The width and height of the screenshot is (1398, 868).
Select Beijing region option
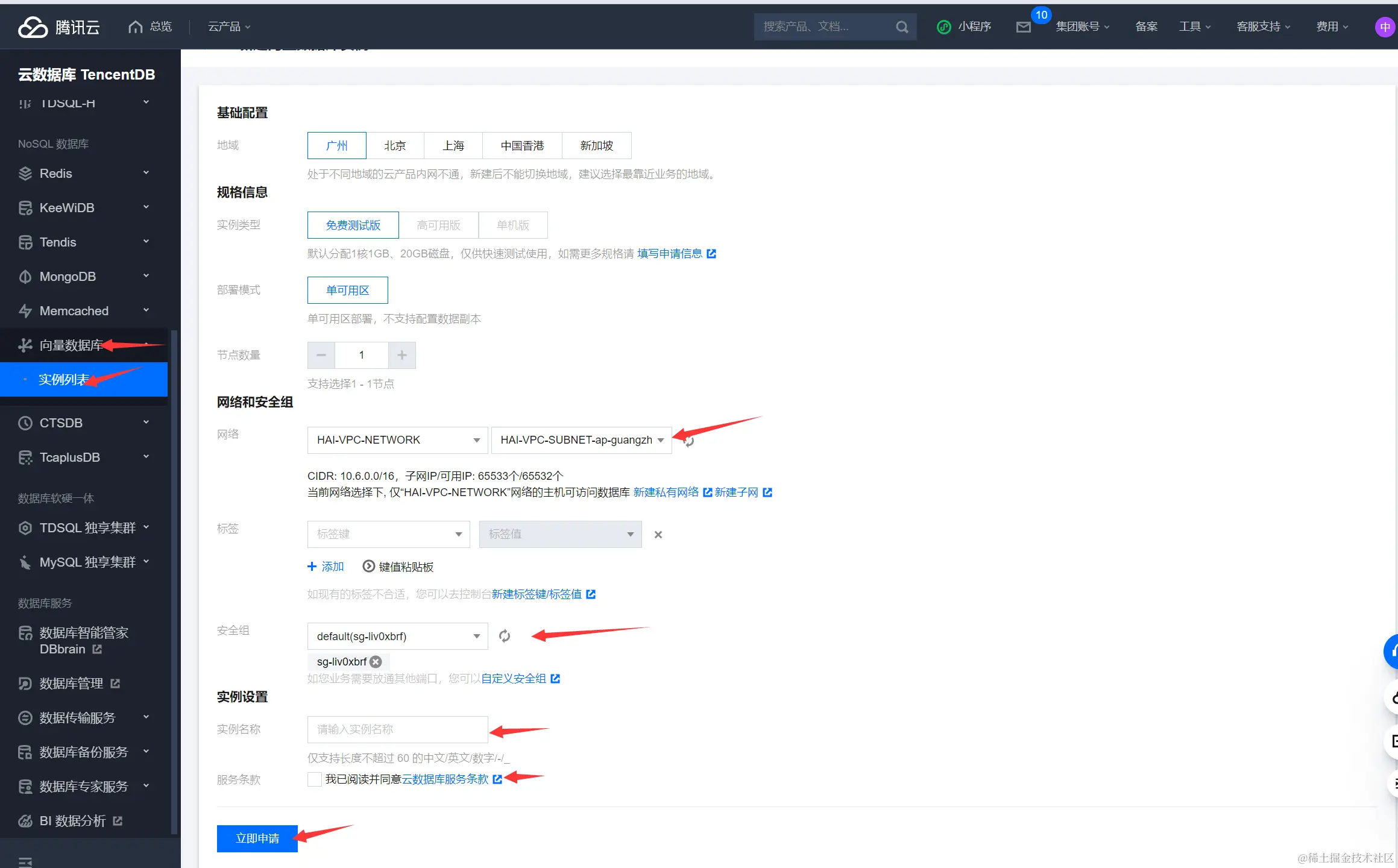click(395, 146)
